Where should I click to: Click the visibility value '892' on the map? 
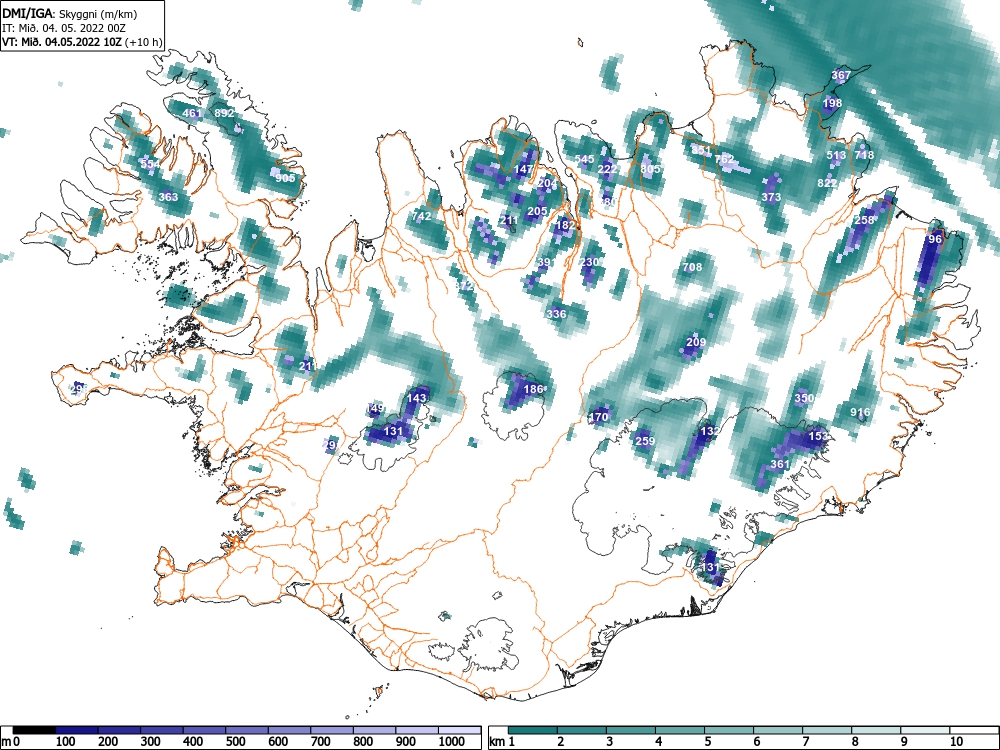click(x=224, y=113)
